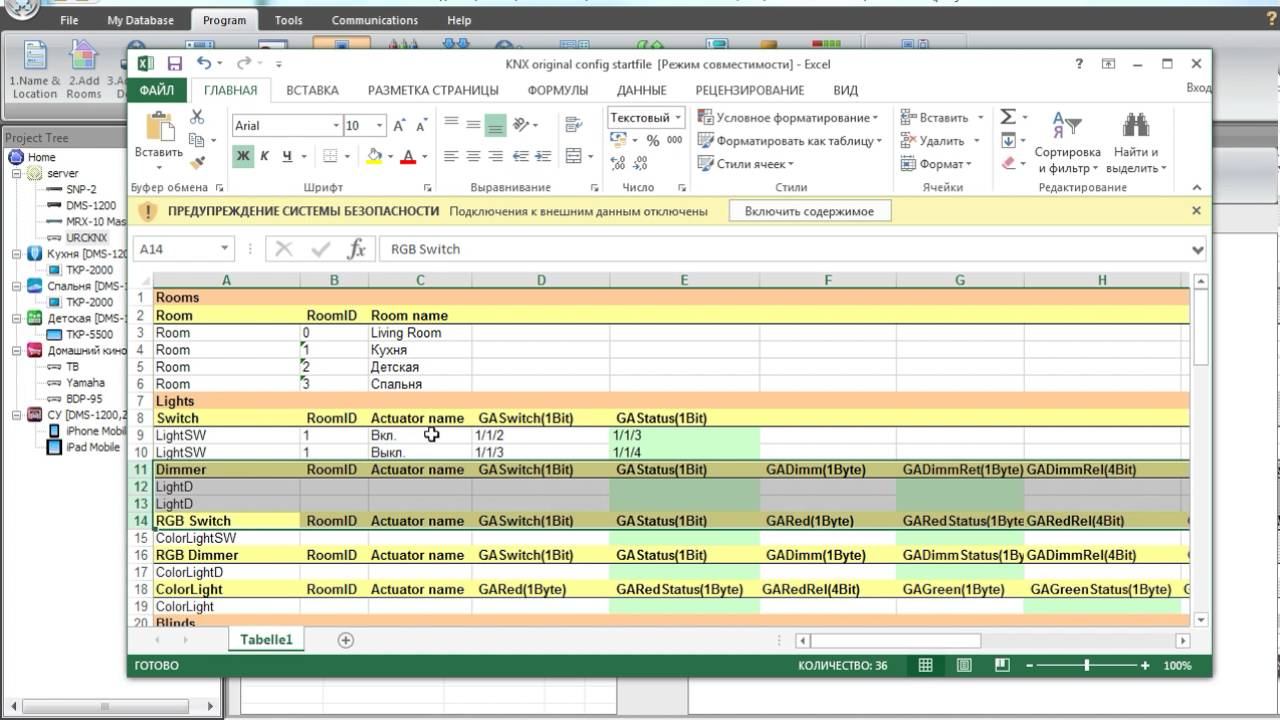Click the Сортировка и фильтр icon

click(1067, 126)
